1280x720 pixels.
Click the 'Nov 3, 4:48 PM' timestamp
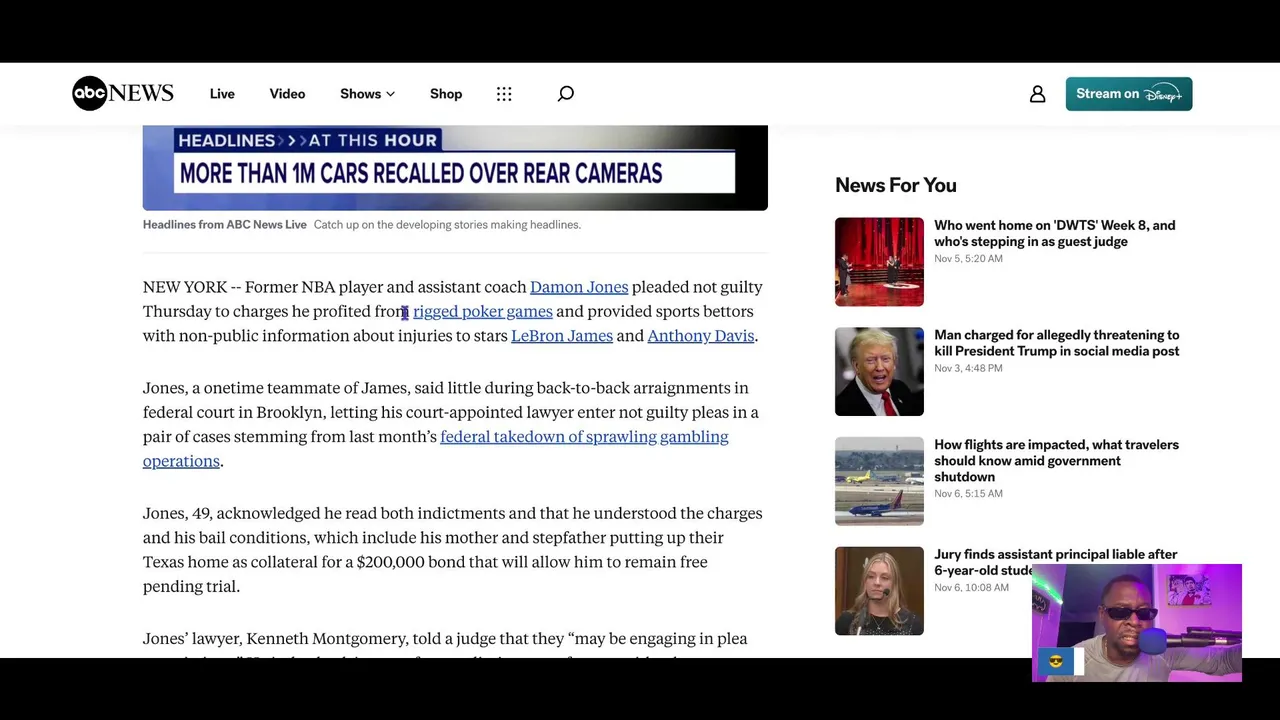(x=968, y=369)
